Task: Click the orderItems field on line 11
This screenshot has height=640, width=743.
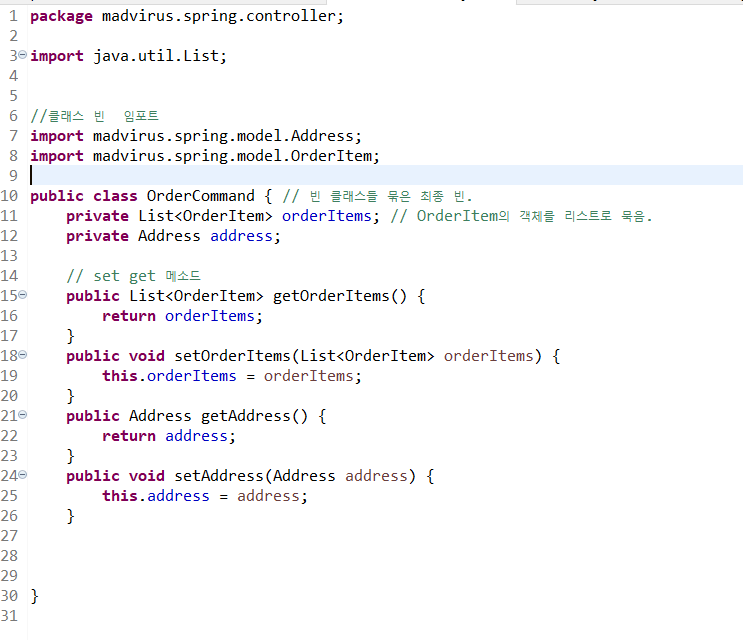Action: [326, 216]
